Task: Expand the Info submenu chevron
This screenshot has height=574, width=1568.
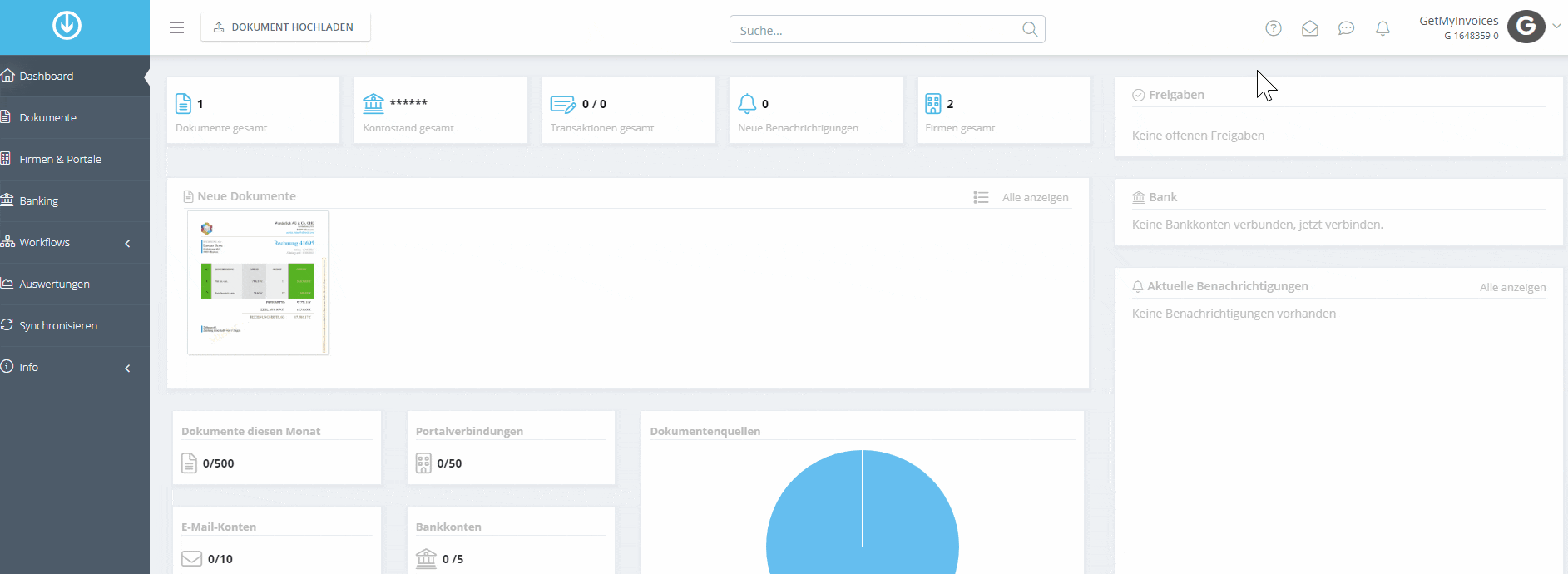Action: (x=127, y=369)
